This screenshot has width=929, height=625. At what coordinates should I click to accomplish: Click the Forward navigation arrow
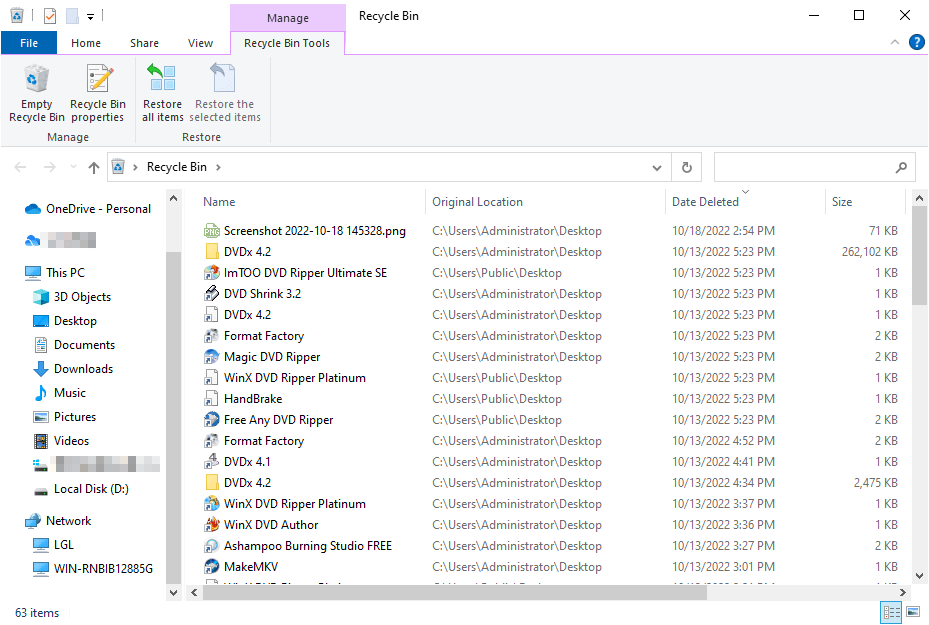[x=50, y=168]
